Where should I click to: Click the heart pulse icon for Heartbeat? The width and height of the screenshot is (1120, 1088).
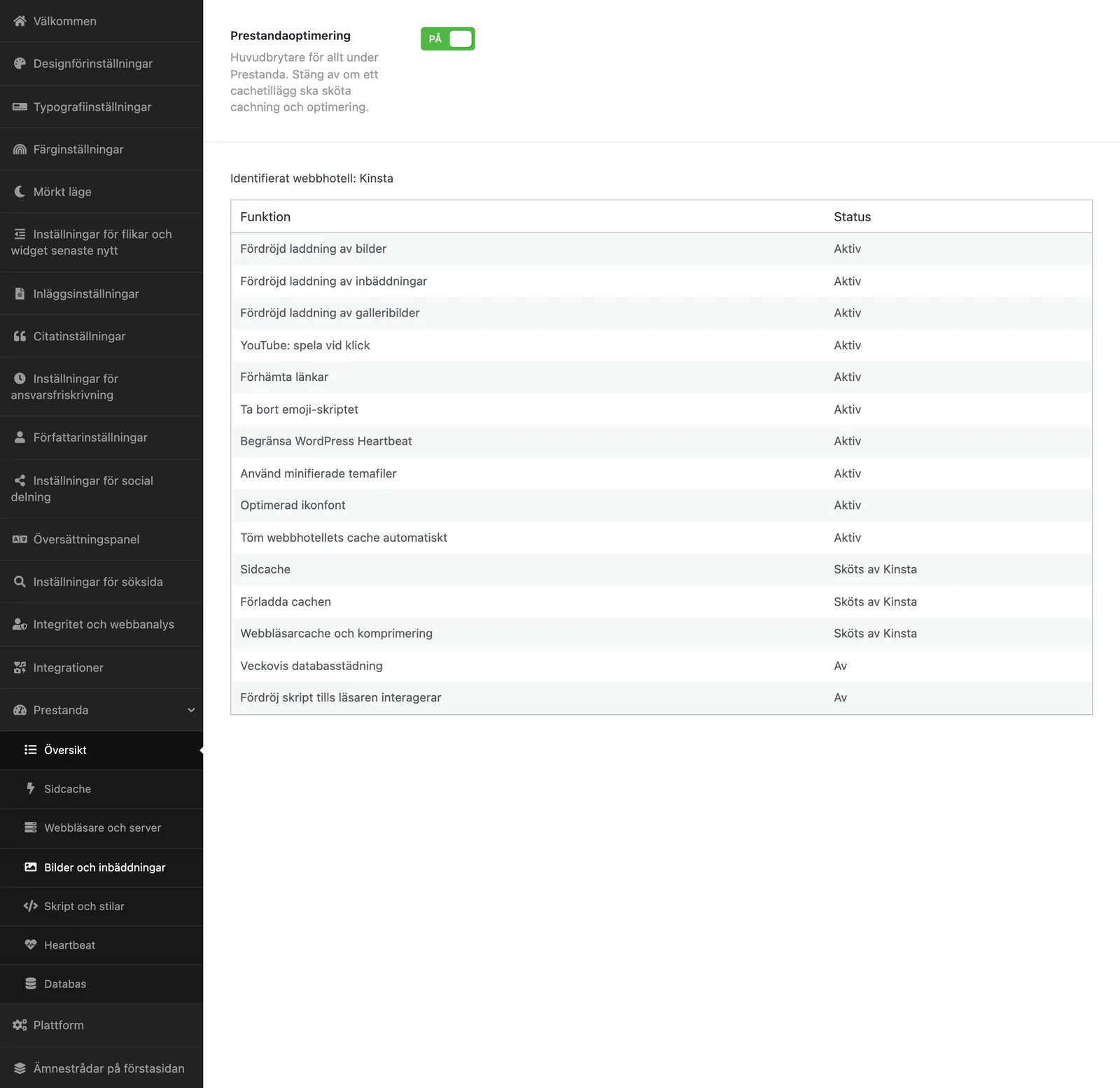click(x=30, y=944)
